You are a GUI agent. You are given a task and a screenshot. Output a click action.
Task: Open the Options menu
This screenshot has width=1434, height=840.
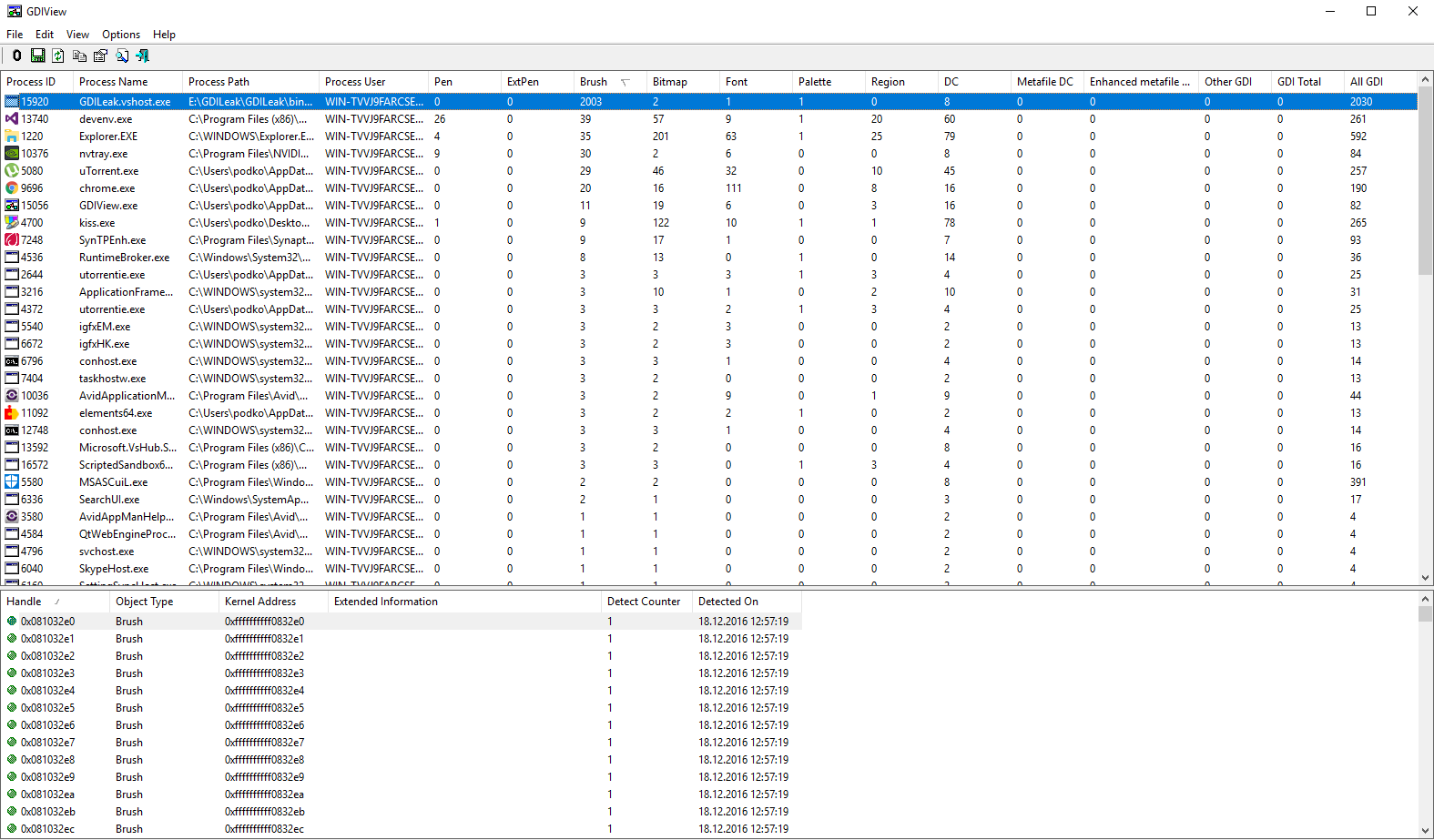(121, 35)
